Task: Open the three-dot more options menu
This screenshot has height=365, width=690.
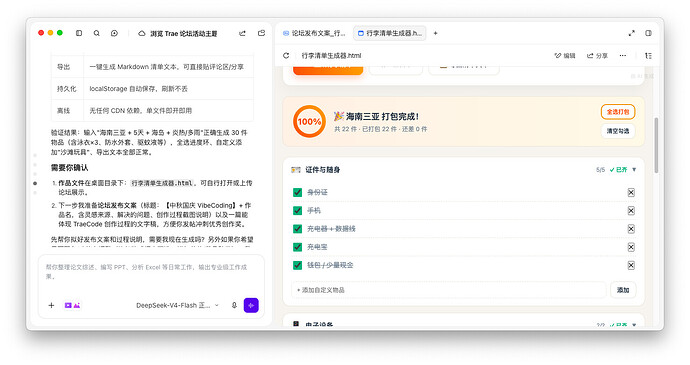Action: pyautogui.click(x=623, y=55)
